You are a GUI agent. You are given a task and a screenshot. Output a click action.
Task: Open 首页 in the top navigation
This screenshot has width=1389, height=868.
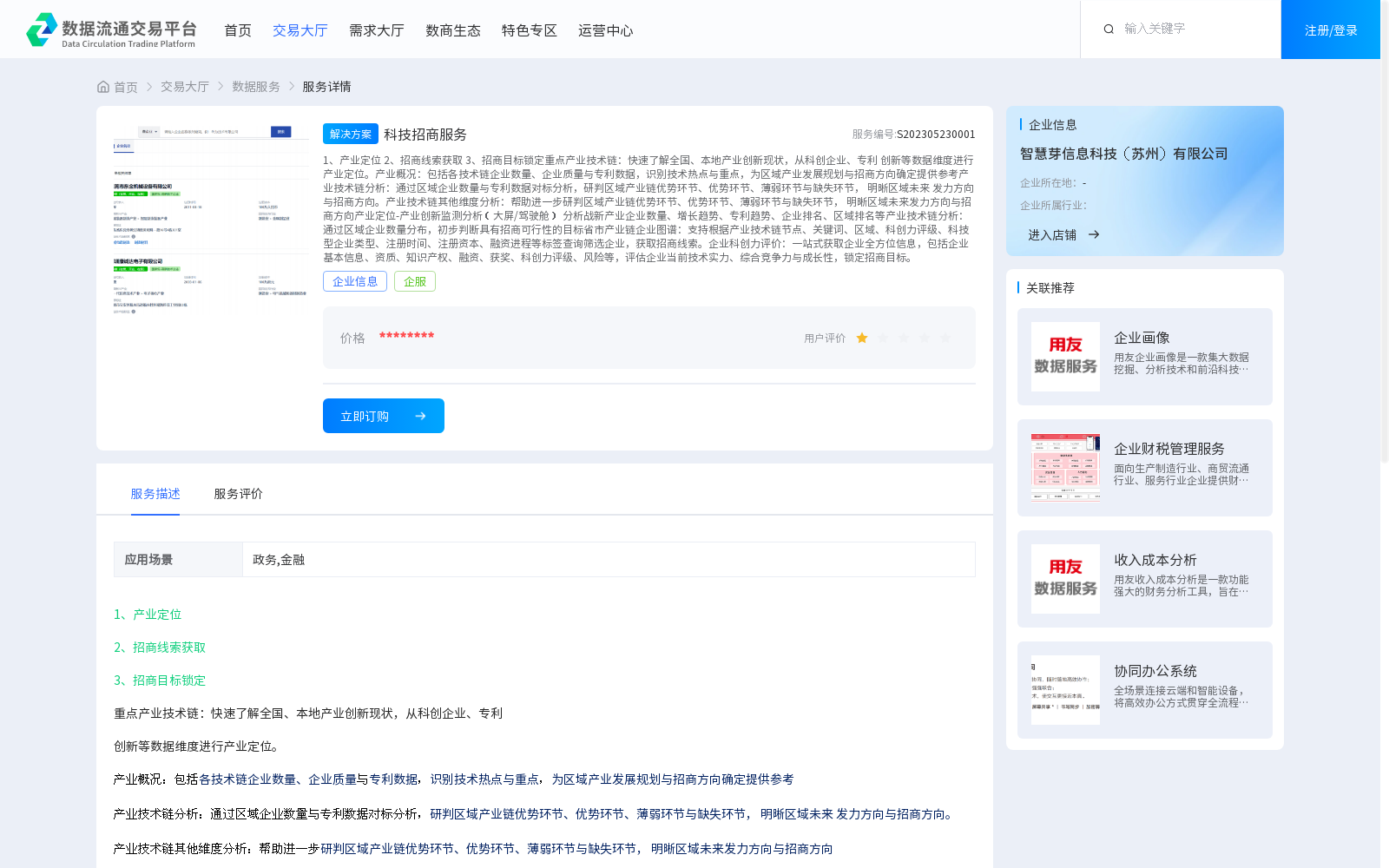tap(238, 30)
